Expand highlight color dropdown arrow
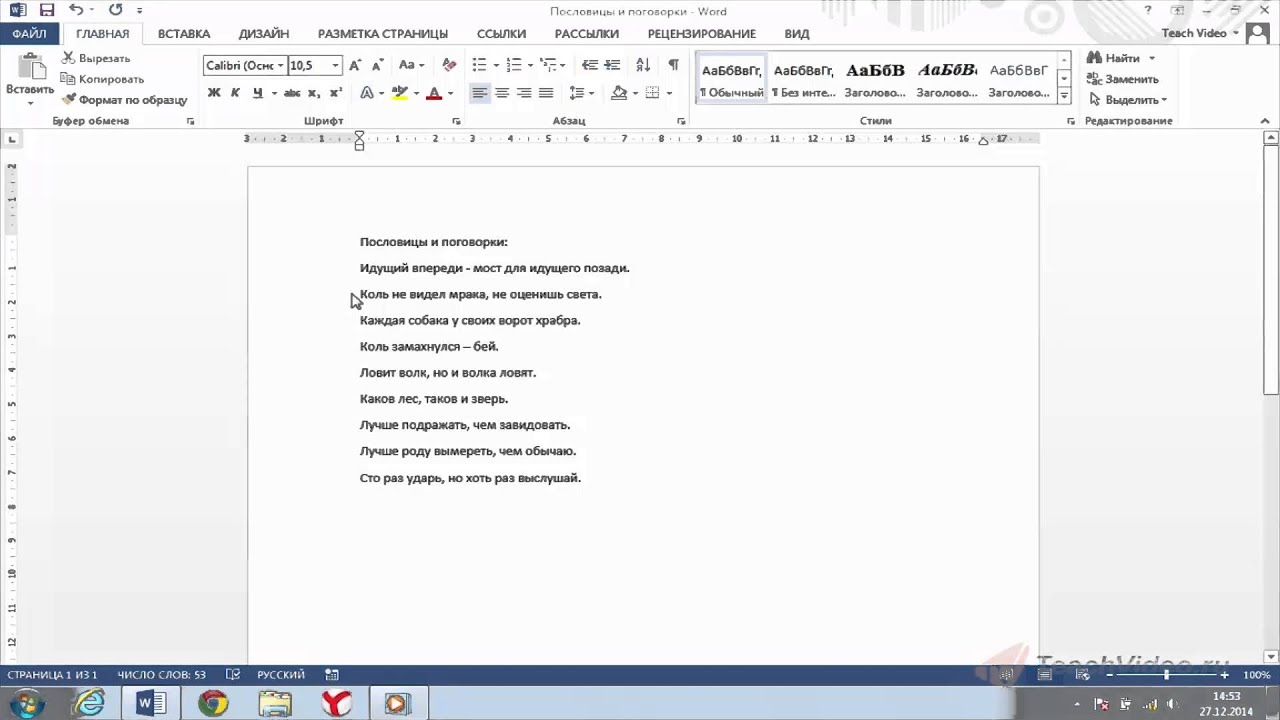This screenshot has width=1280, height=720. pyautogui.click(x=415, y=94)
